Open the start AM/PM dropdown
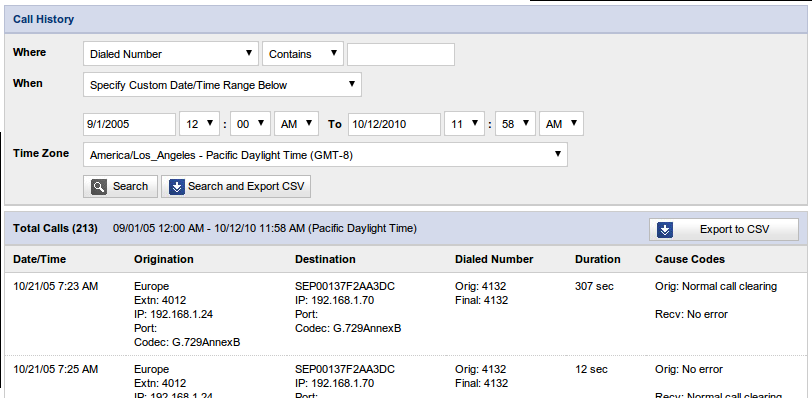The height and width of the screenshot is (398, 812). (296, 124)
